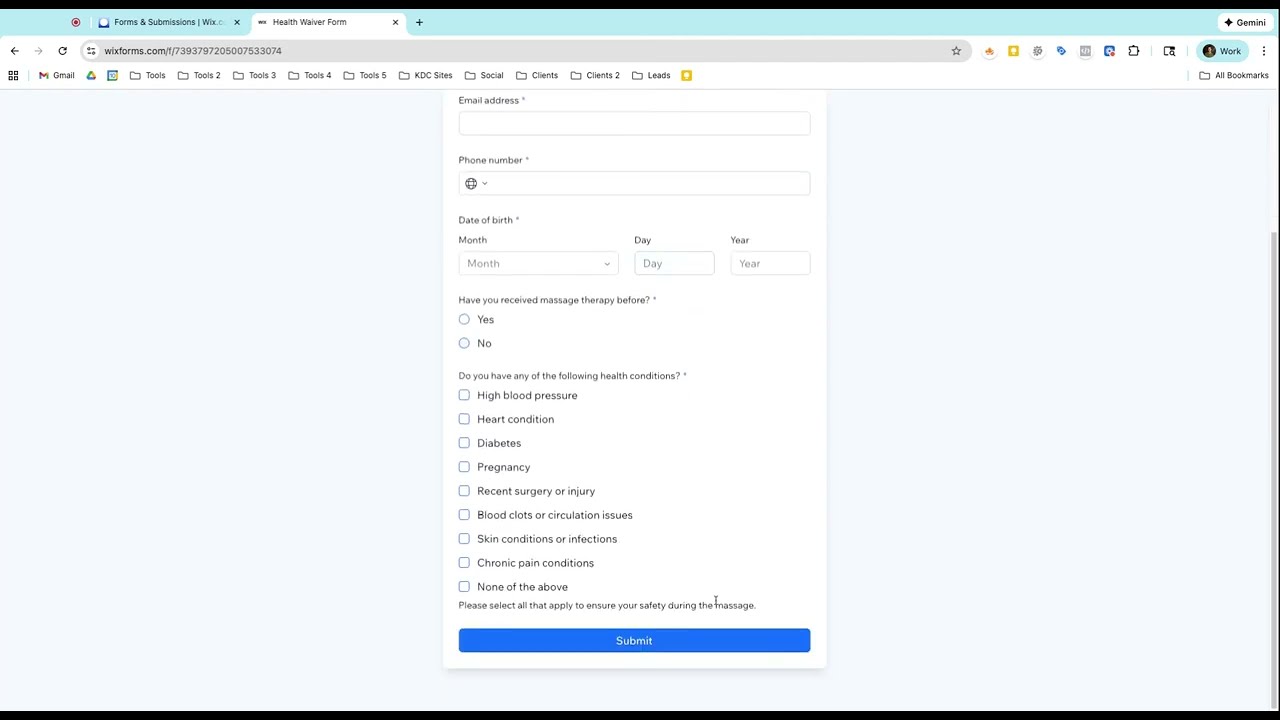Image resolution: width=1280 pixels, height=720 pixels.
Task: Open the All Bookmarks folder
Action: tap(1234, 75)
